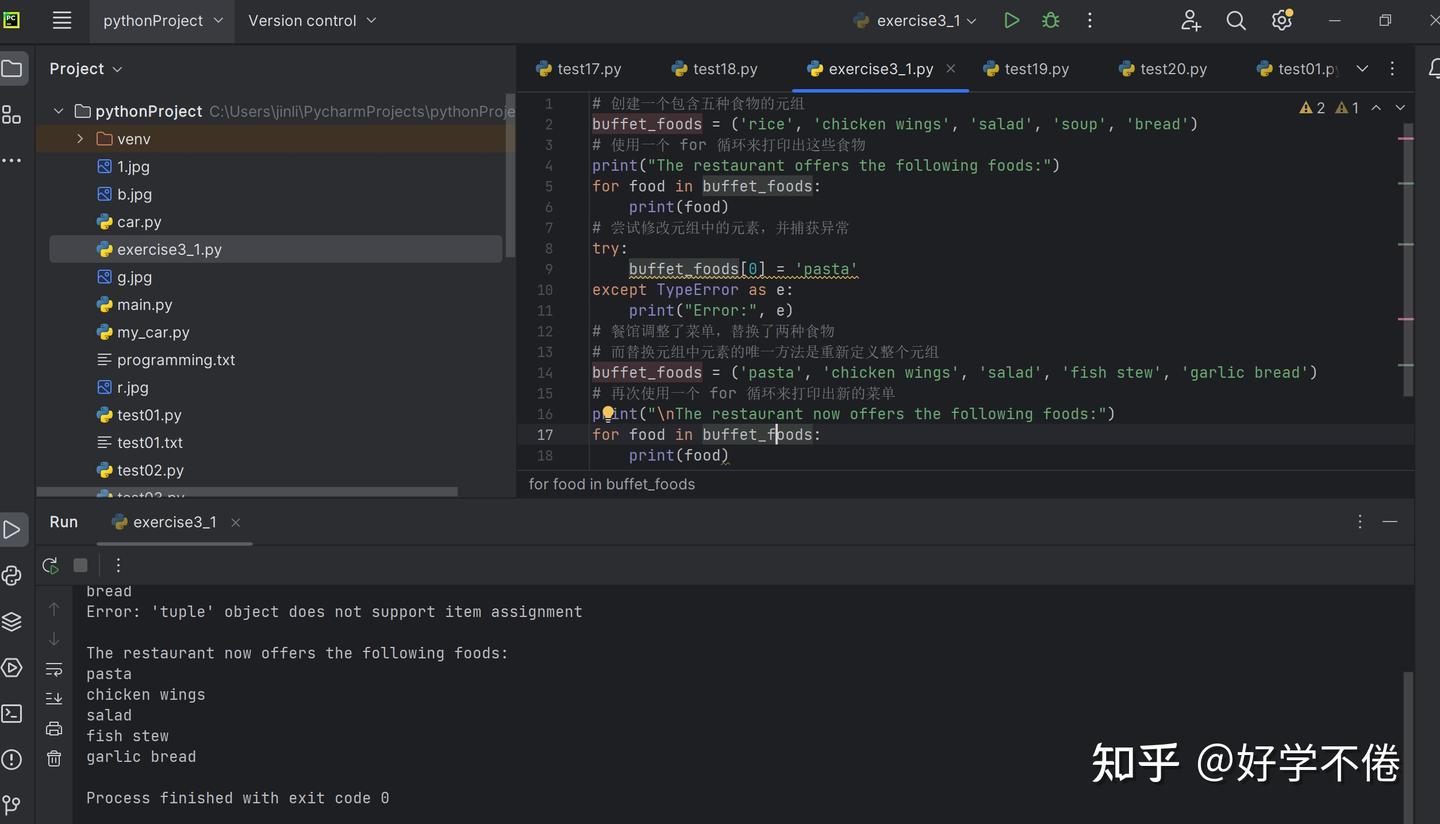Open Version control dropdown menu
Viewport: 1440px width, 824px height.
click(312, 20)
